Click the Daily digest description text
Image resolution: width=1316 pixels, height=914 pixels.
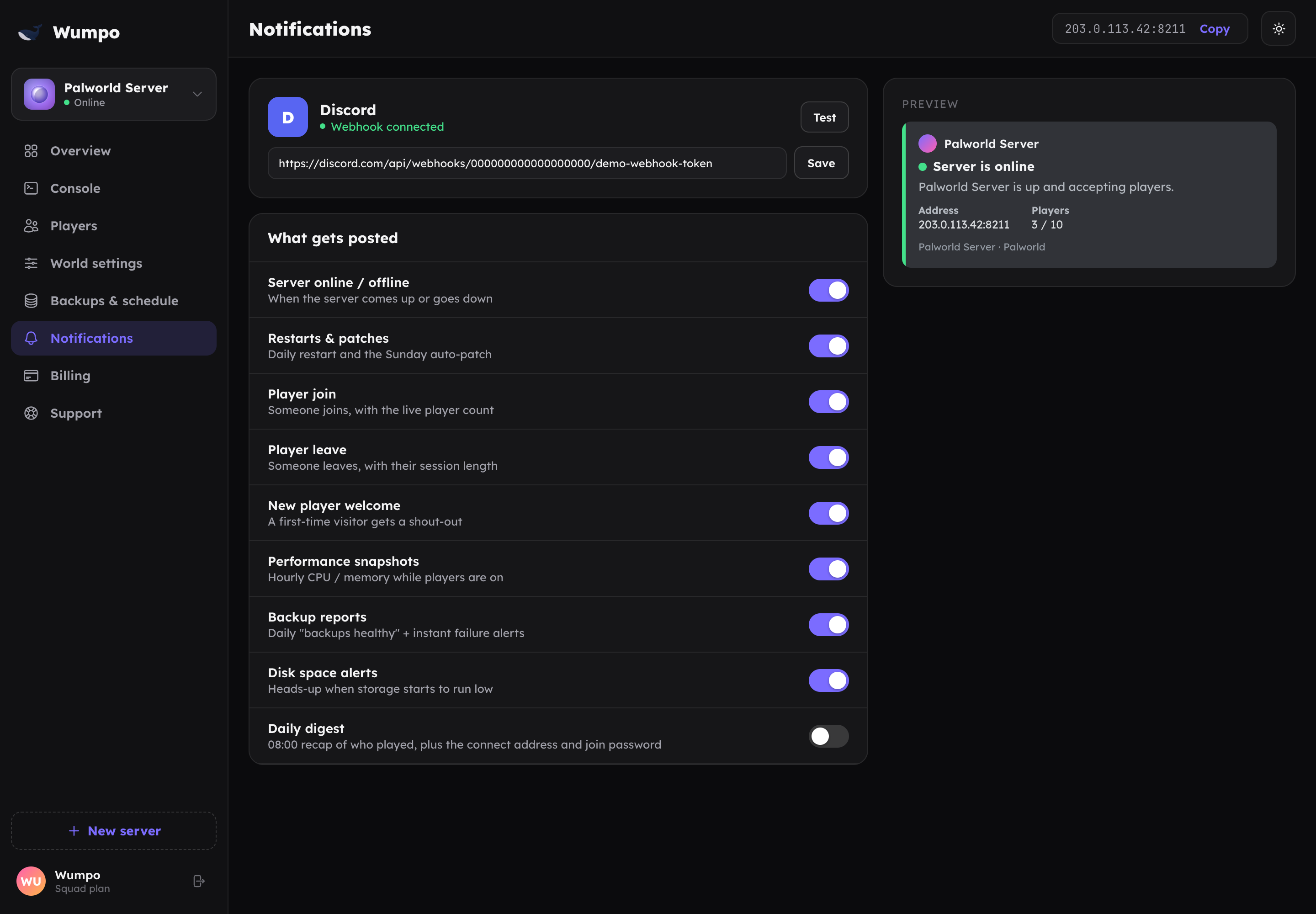[464, 744]
